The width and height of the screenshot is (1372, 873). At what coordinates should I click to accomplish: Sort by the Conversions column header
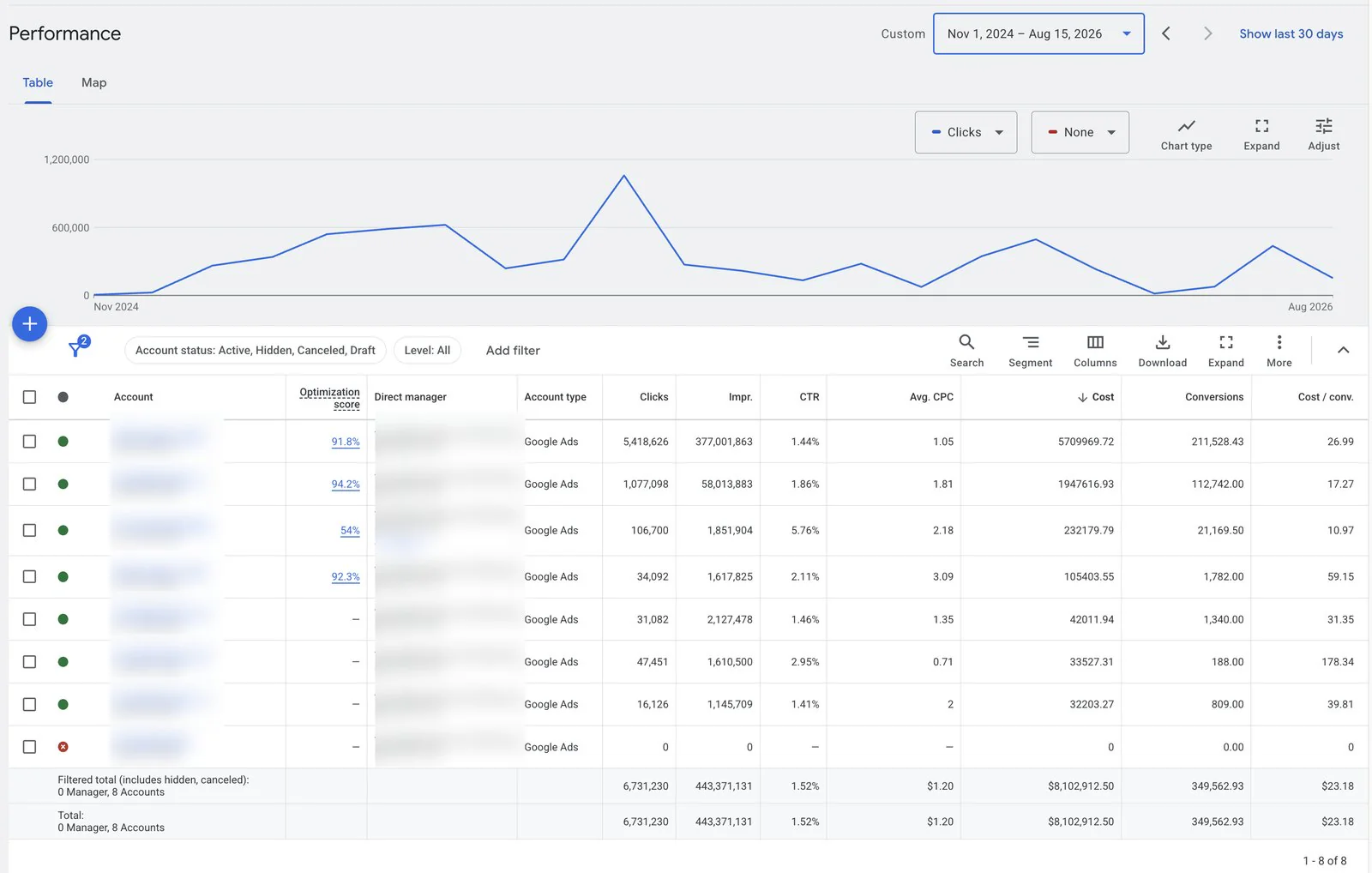click(x=1214, y=397)
